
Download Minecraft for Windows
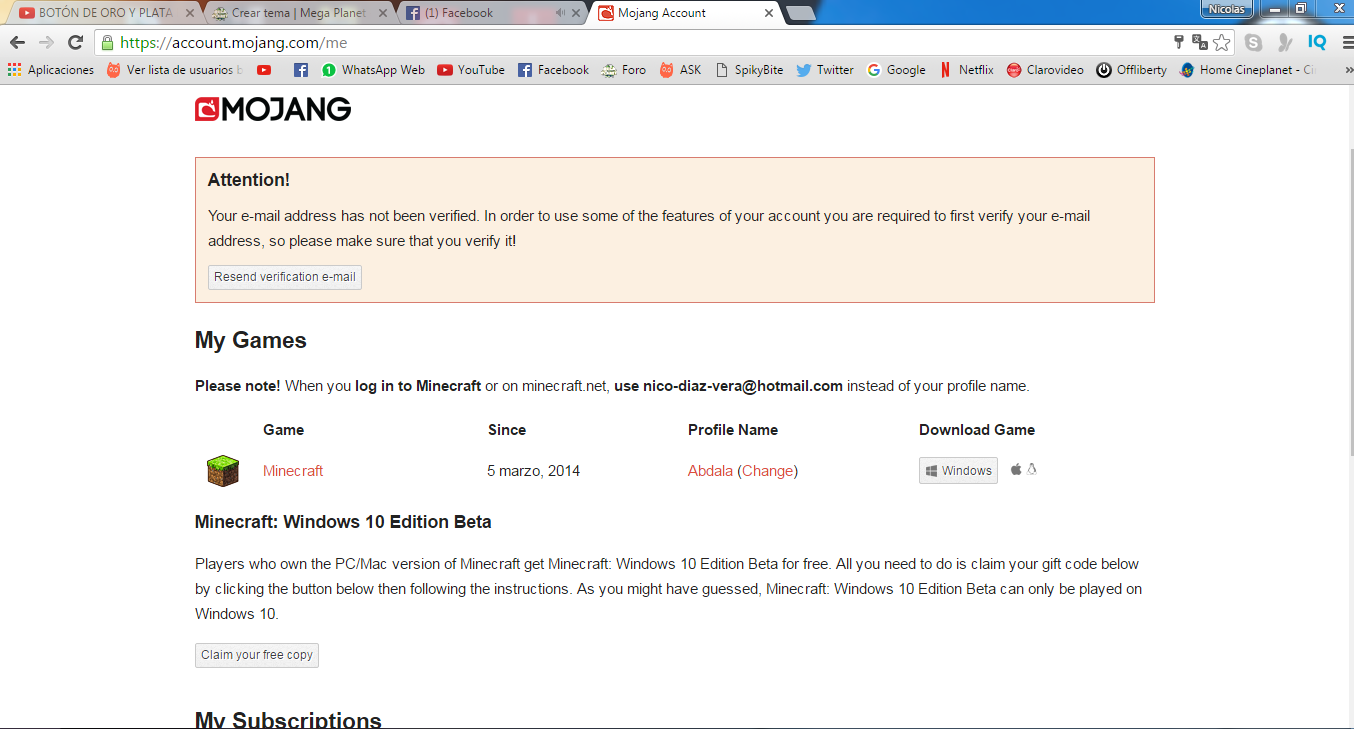[958, 471]
